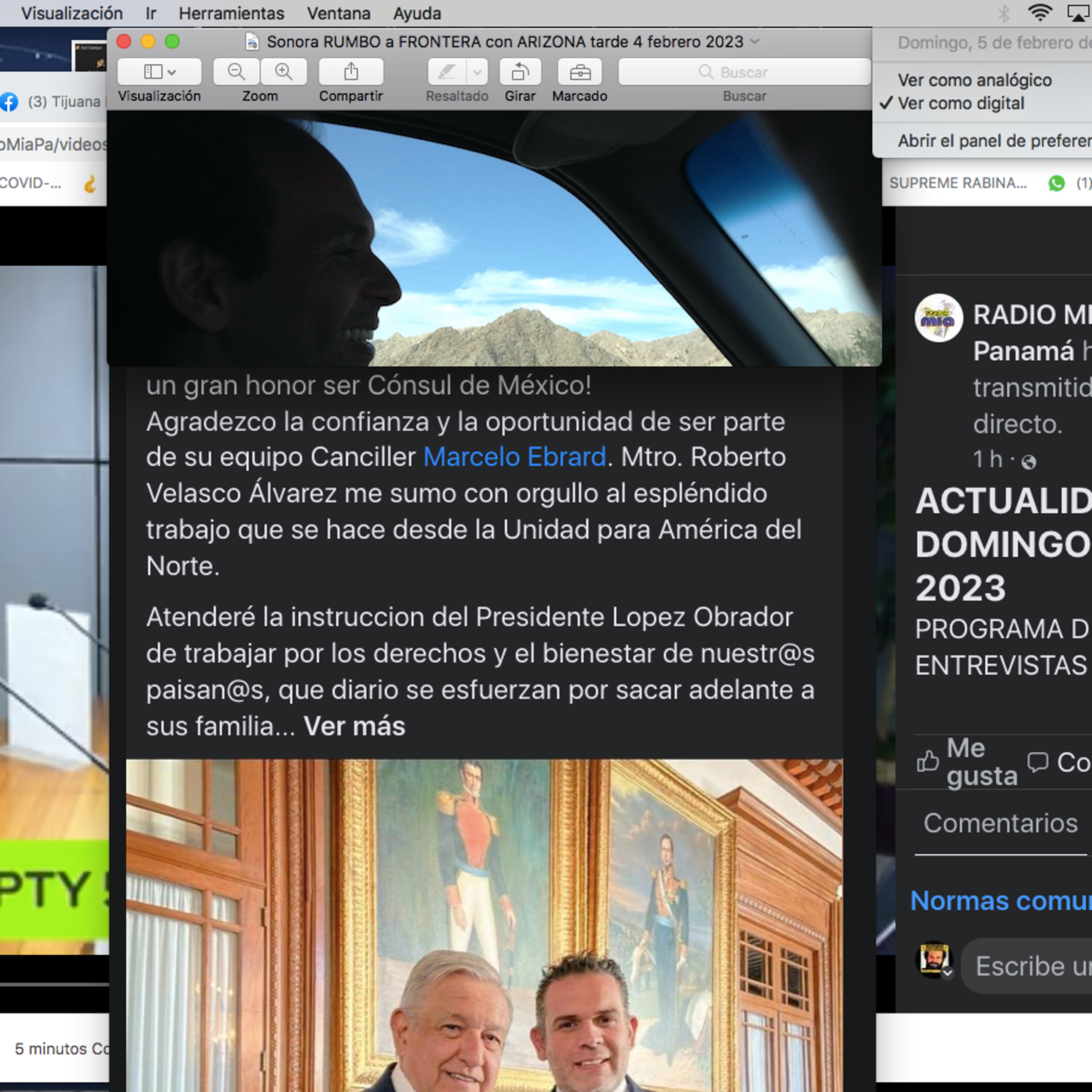Rotate the image with Girar icon

click(519, 72)
